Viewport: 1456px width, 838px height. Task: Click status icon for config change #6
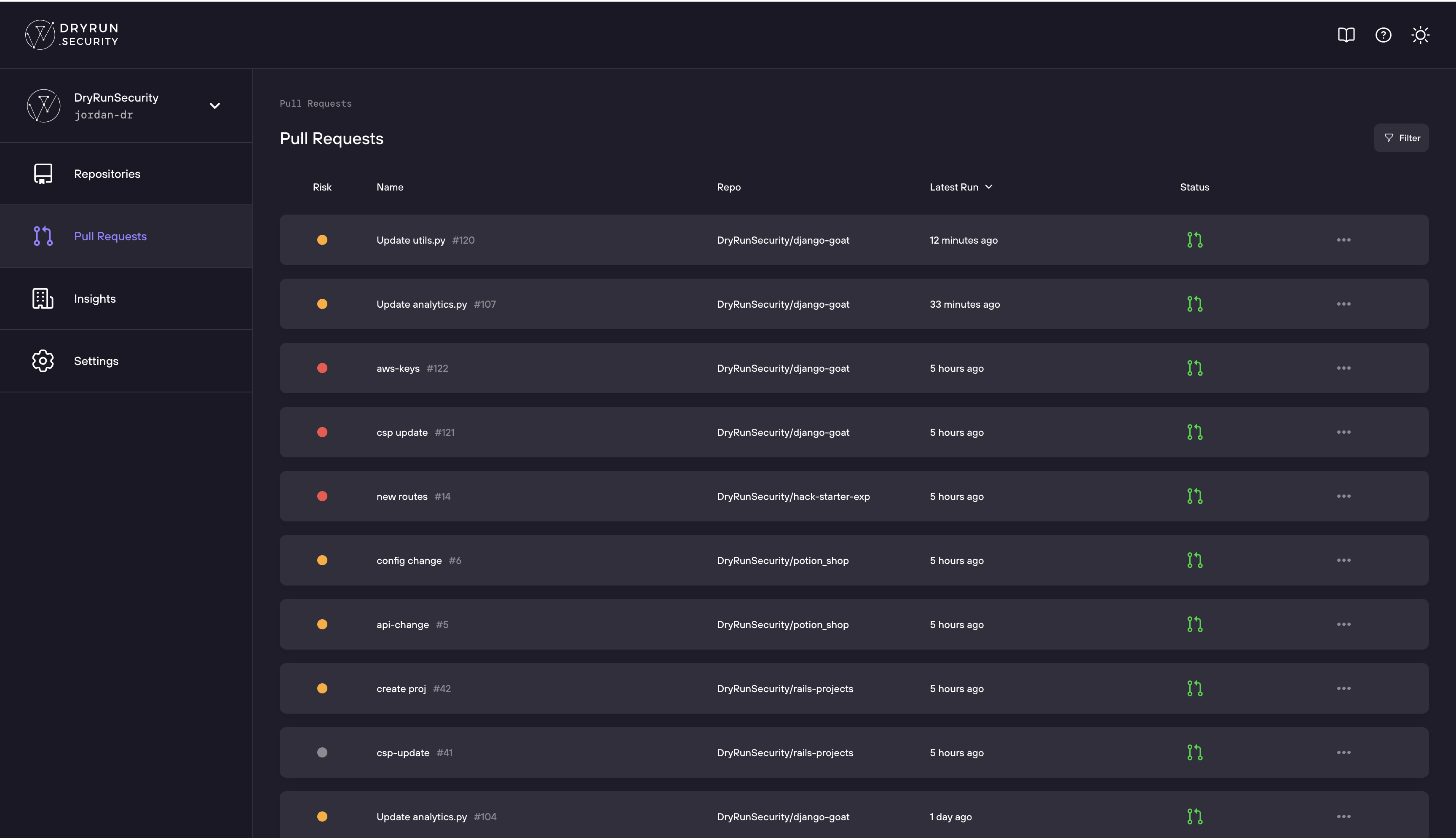point(1195,561)
